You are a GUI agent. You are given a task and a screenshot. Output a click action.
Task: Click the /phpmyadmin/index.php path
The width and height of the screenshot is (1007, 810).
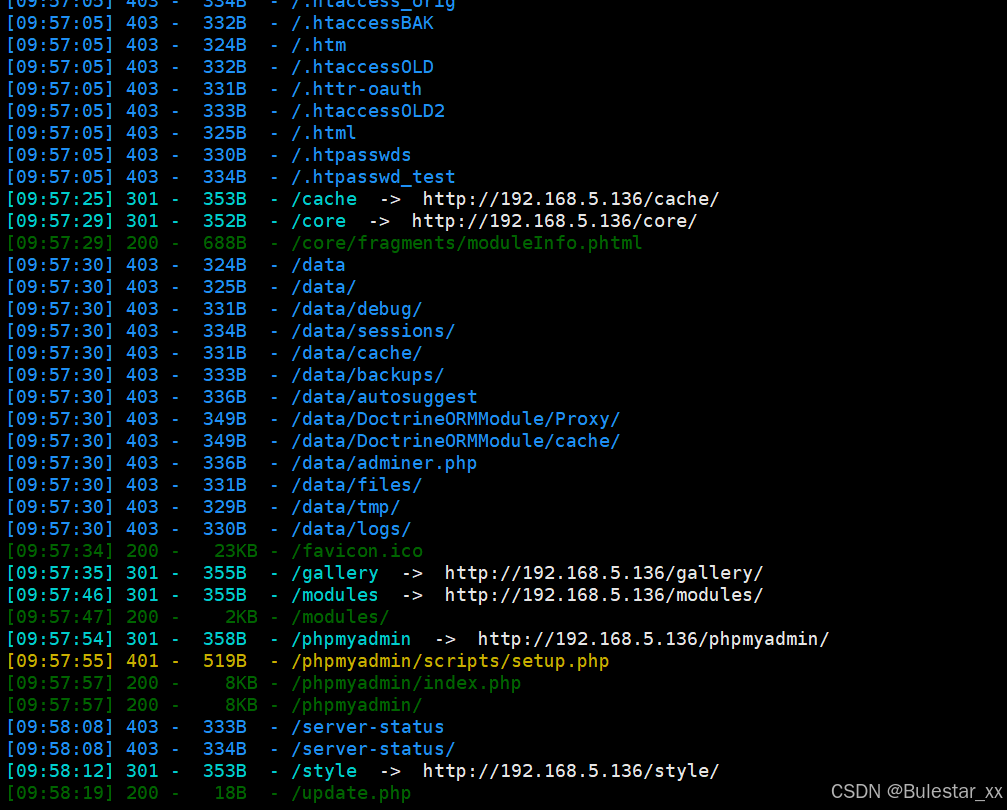click(406, 682)
